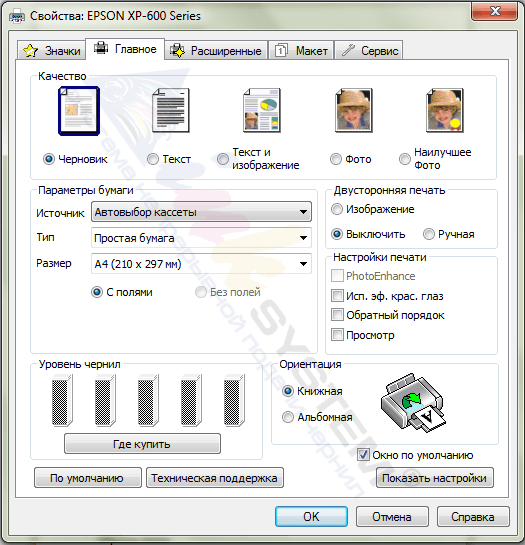Switch to the Макет tab
Viewport: 525px width, 545px height.
click(x=301, y=50)
